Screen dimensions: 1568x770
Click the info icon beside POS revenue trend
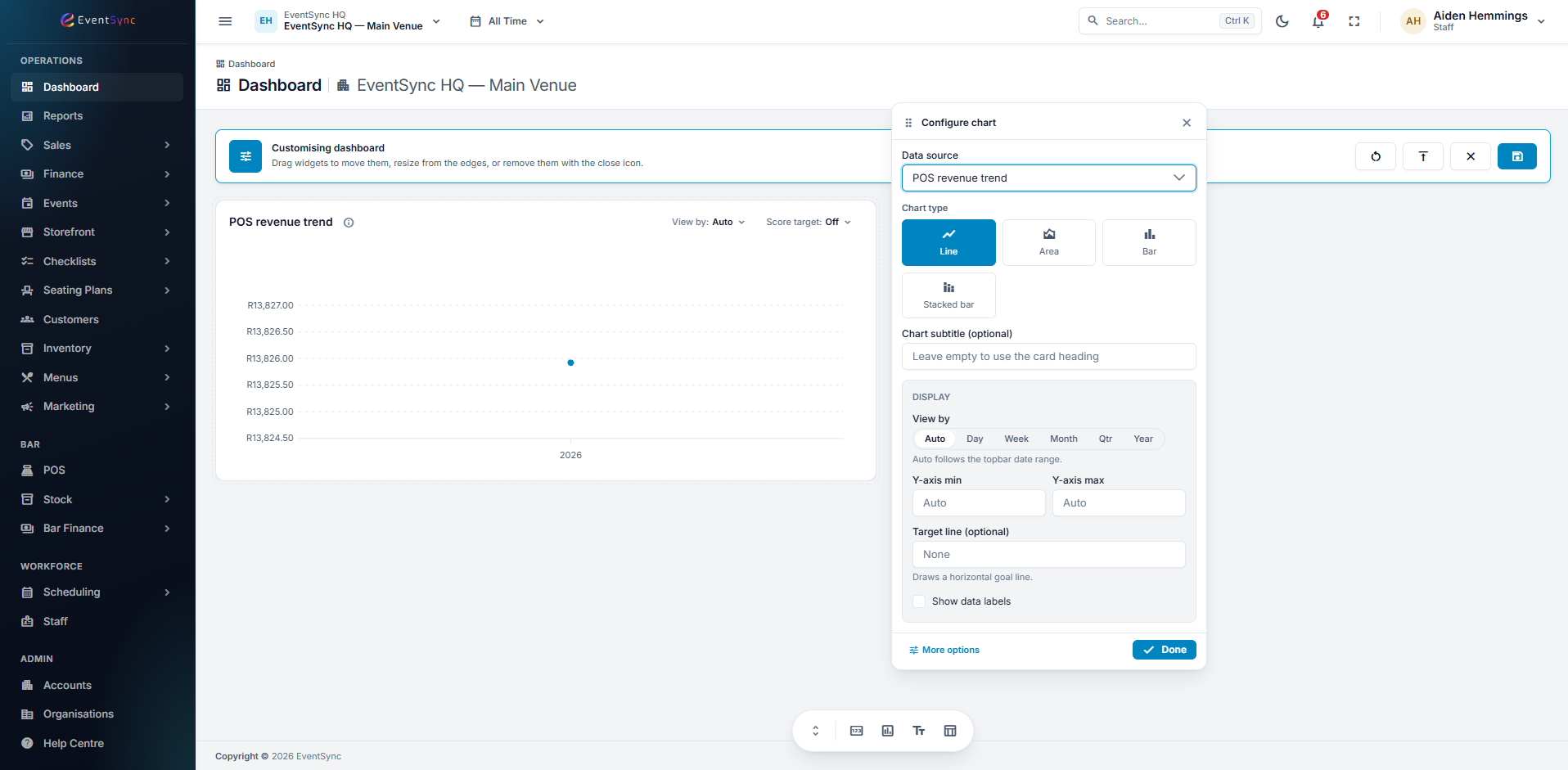point(349,223)
